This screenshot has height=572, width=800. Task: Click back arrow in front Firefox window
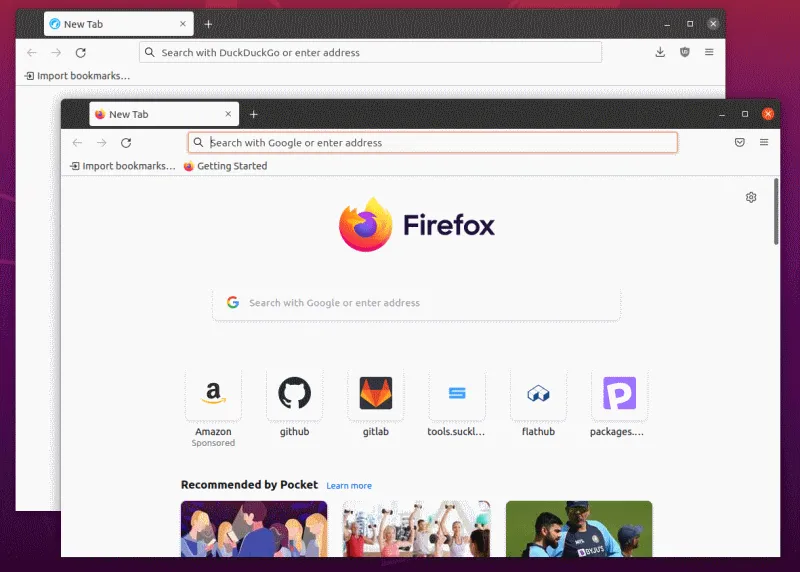coord(77,143)
